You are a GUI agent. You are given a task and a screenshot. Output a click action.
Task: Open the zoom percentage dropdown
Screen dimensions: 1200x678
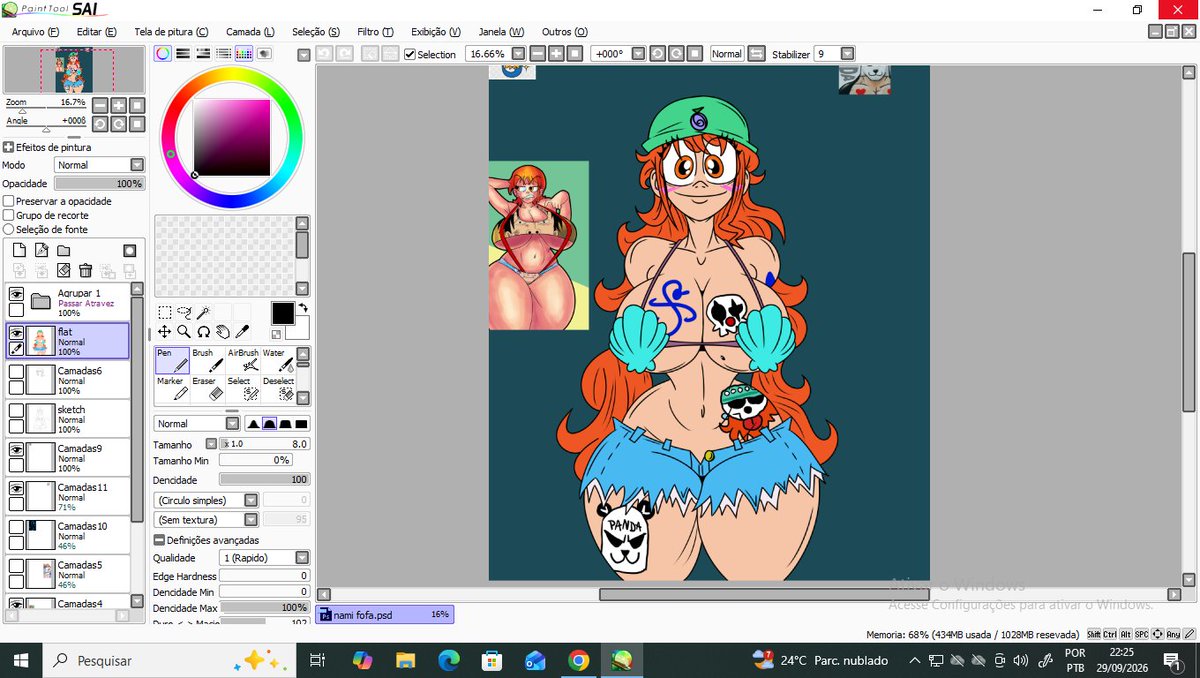(x=518, y=54)
